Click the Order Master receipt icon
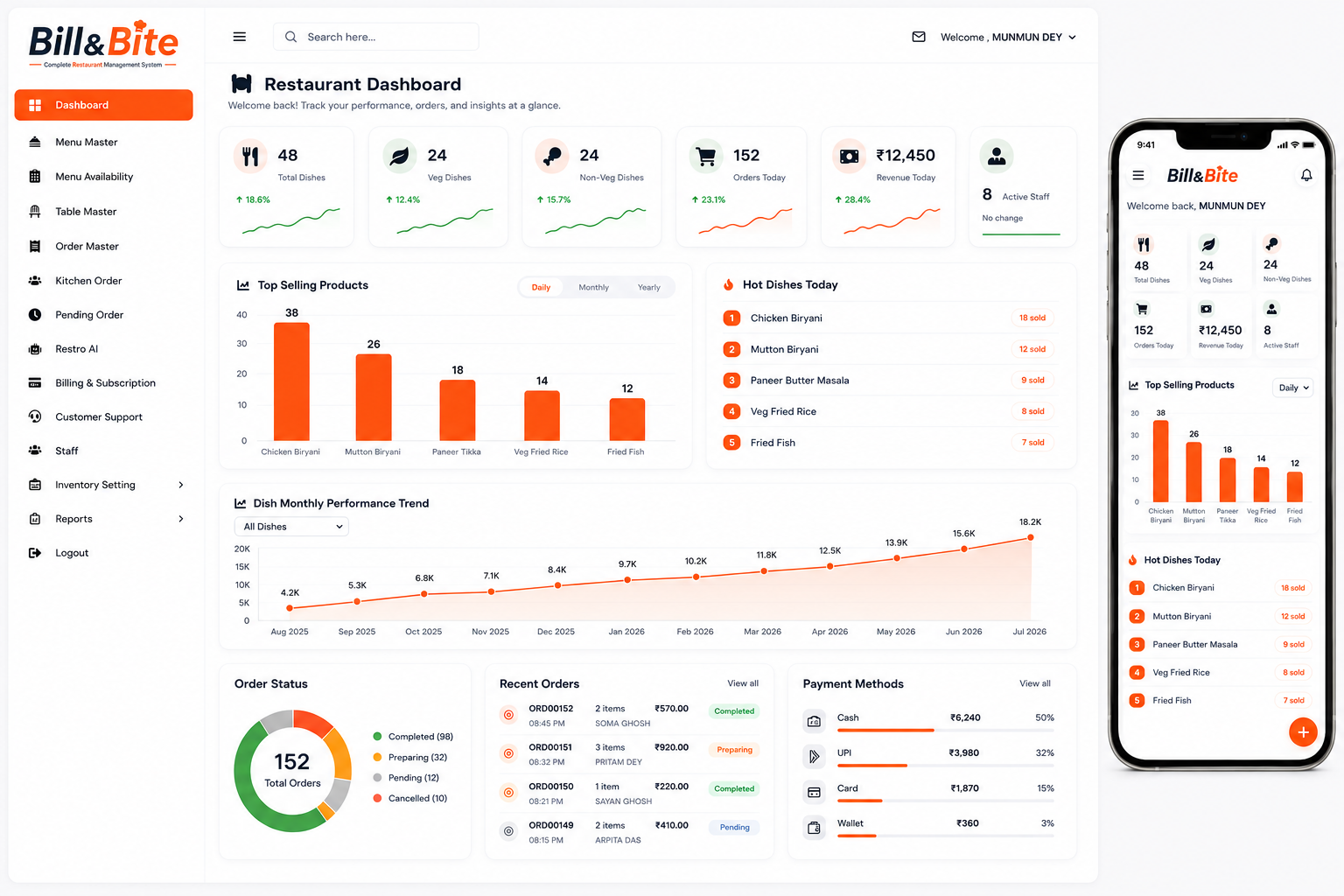The image size is (1344, 896). click(x=35, y=246)
